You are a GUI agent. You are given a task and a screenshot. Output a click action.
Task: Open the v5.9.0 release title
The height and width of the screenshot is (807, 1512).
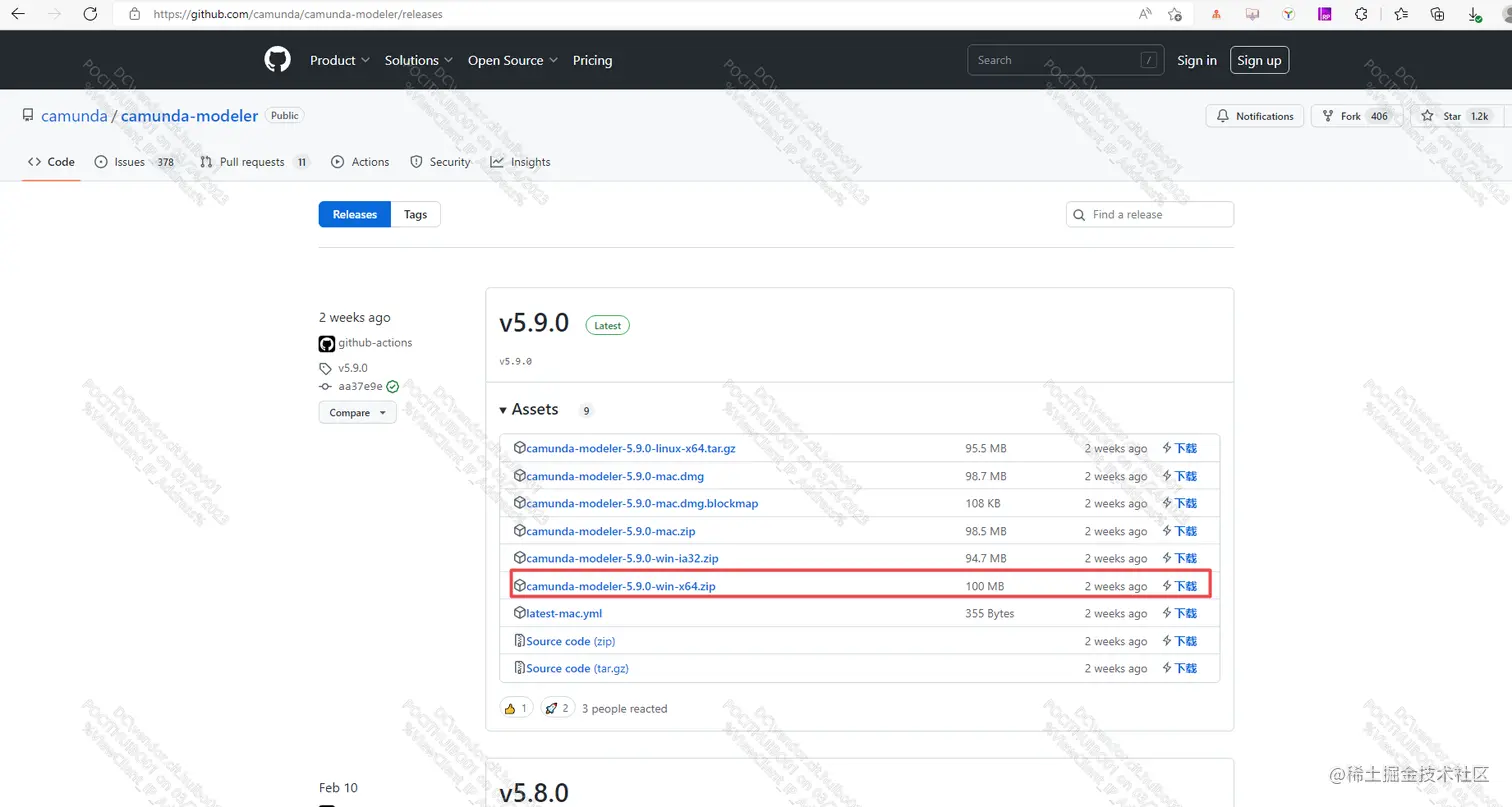[x=534, y=323]
